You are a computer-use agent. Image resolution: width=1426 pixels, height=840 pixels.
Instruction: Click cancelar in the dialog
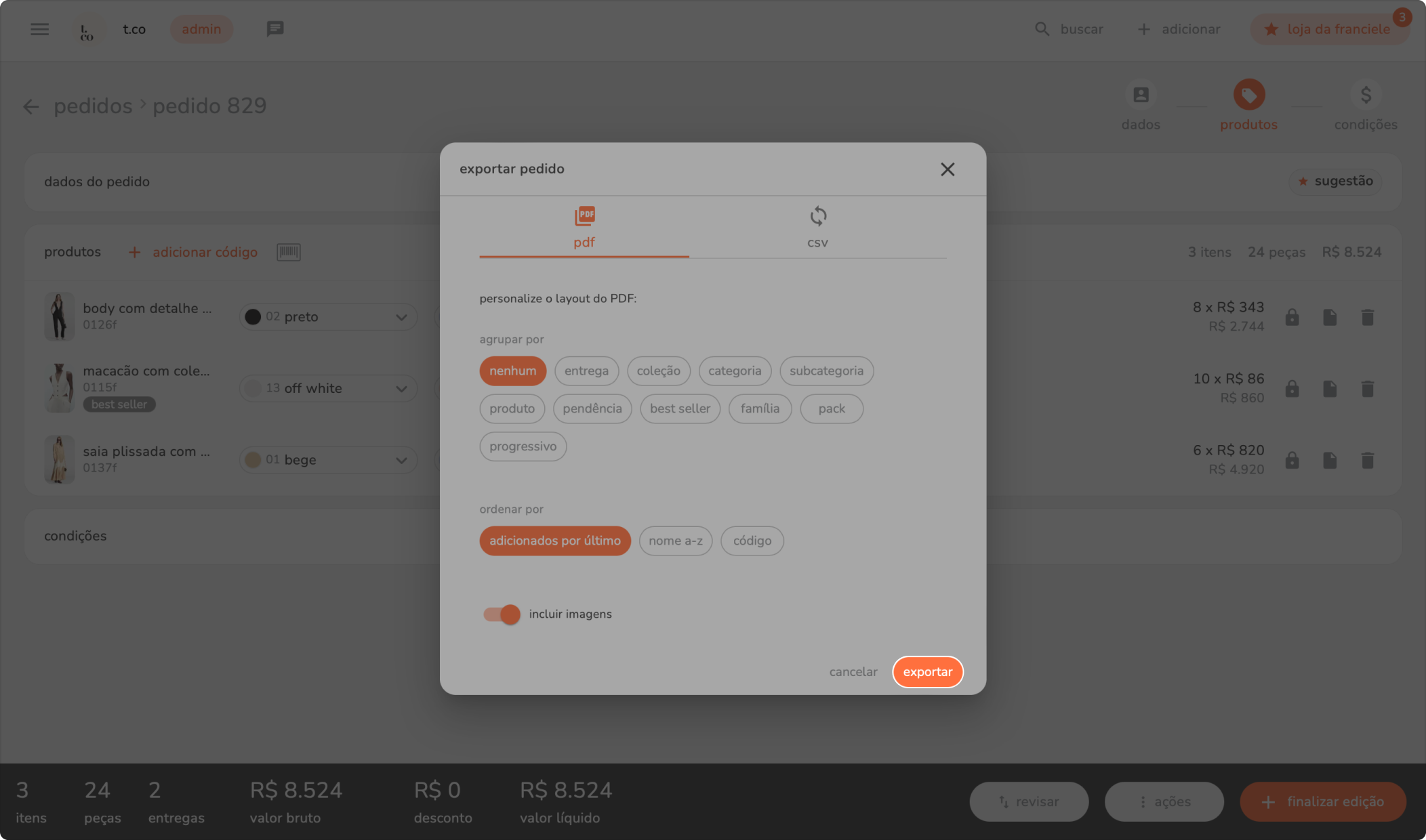tap(853, 672)
